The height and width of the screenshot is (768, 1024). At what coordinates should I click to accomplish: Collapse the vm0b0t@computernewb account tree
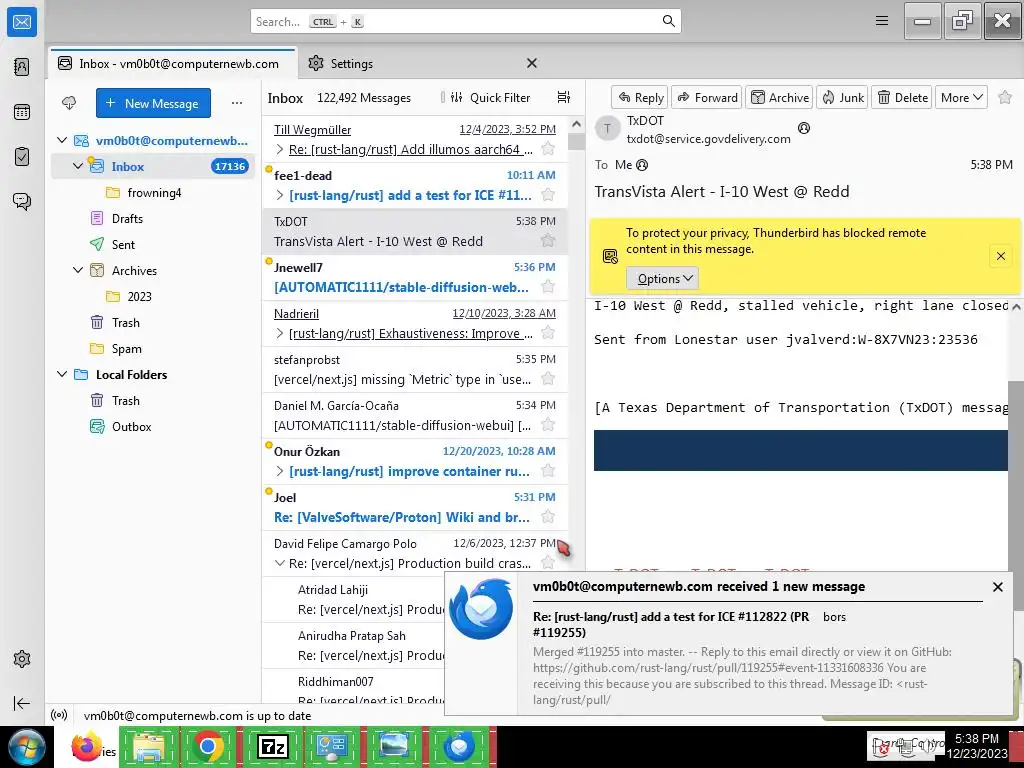pyautogui.click(x=62, y=140)
